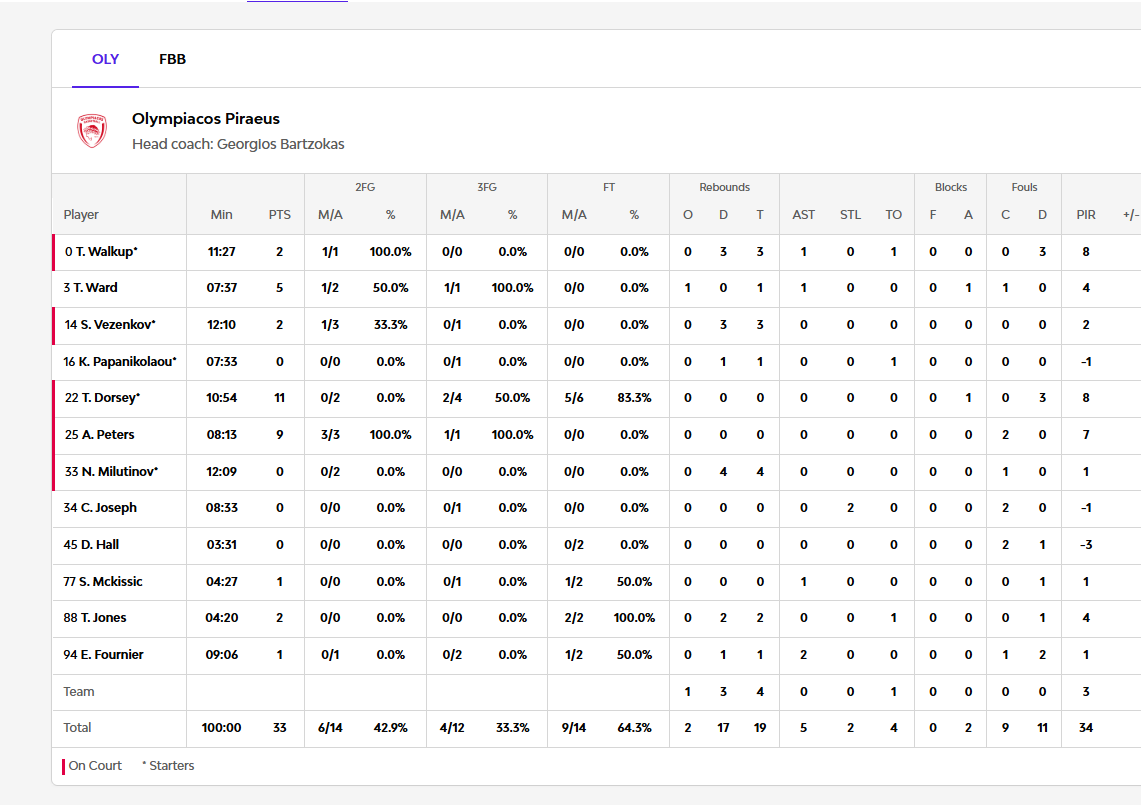Click the PIR column header
The image size is (1141, 805).
pyautogui.click(x=1086, y=215)
